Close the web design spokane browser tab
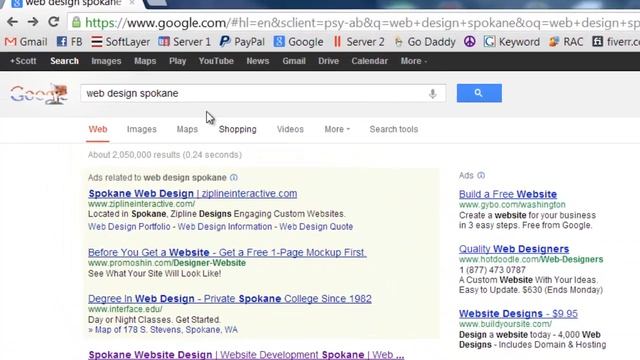This screenshot has width=640, height=360. click(132, 3)
